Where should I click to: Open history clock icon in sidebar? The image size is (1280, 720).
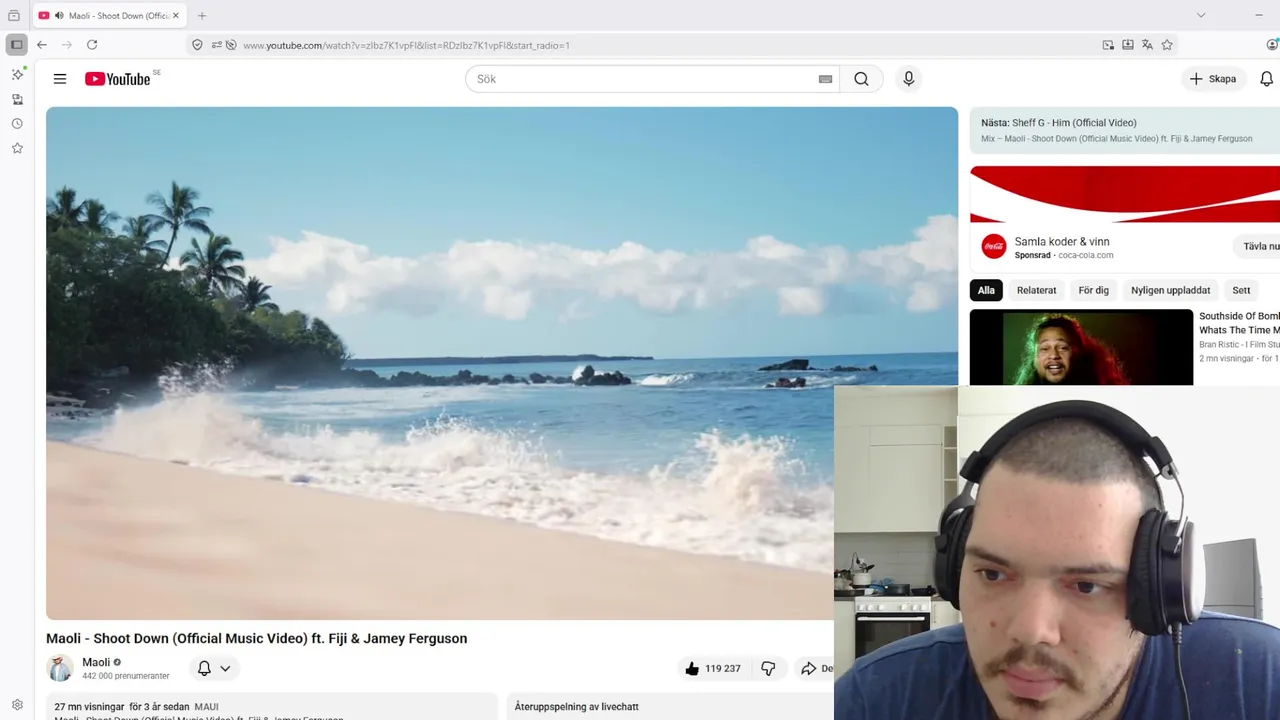tap(17, 124)
